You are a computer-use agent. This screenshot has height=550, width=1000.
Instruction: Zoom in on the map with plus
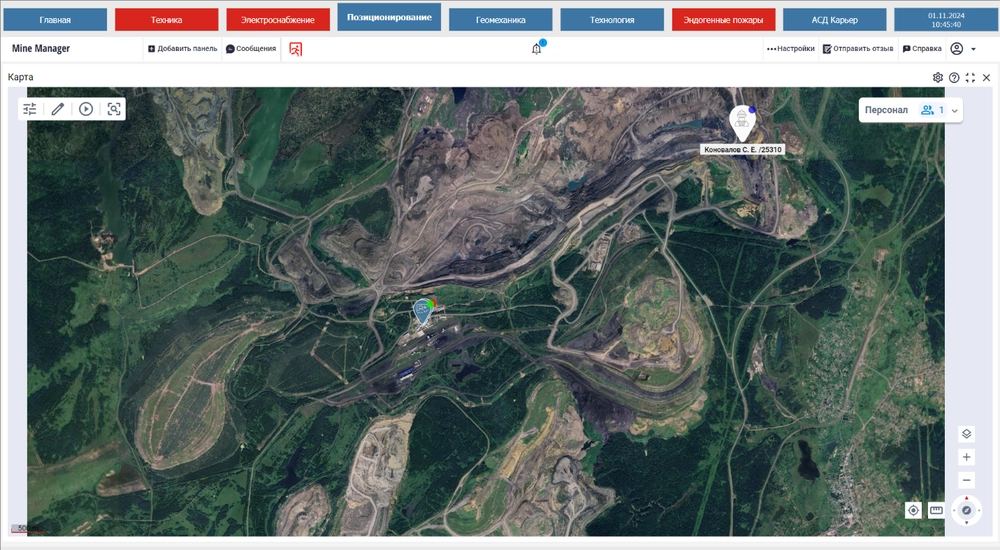point(966,457)
